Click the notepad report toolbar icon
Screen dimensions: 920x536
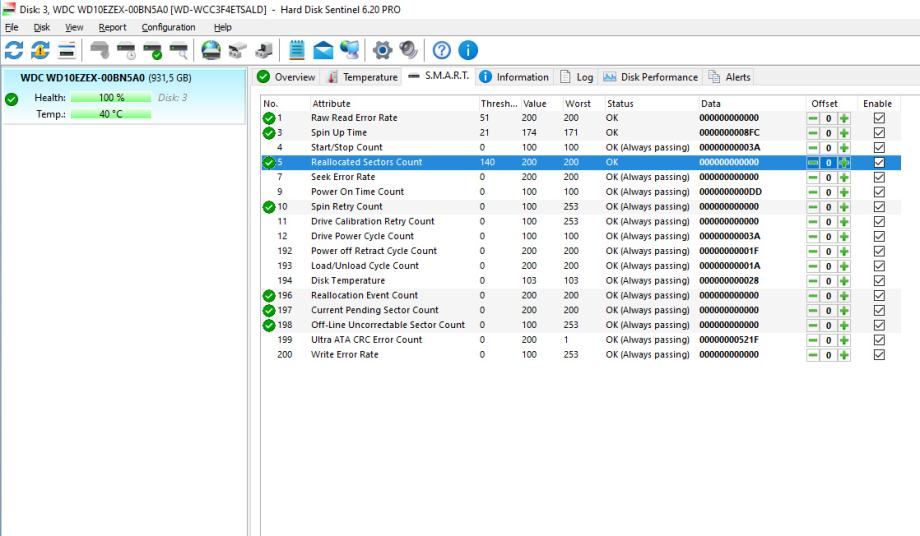pos(297,50)
